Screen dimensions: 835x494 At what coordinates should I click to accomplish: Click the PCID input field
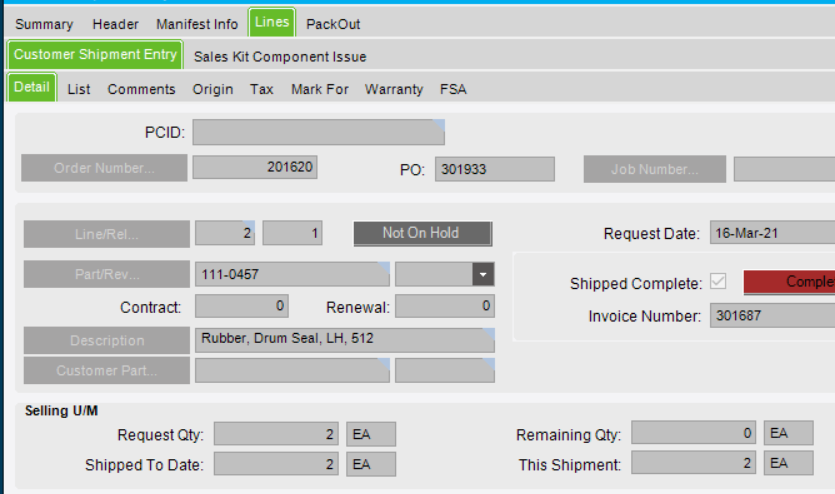[x=318, y=132]
